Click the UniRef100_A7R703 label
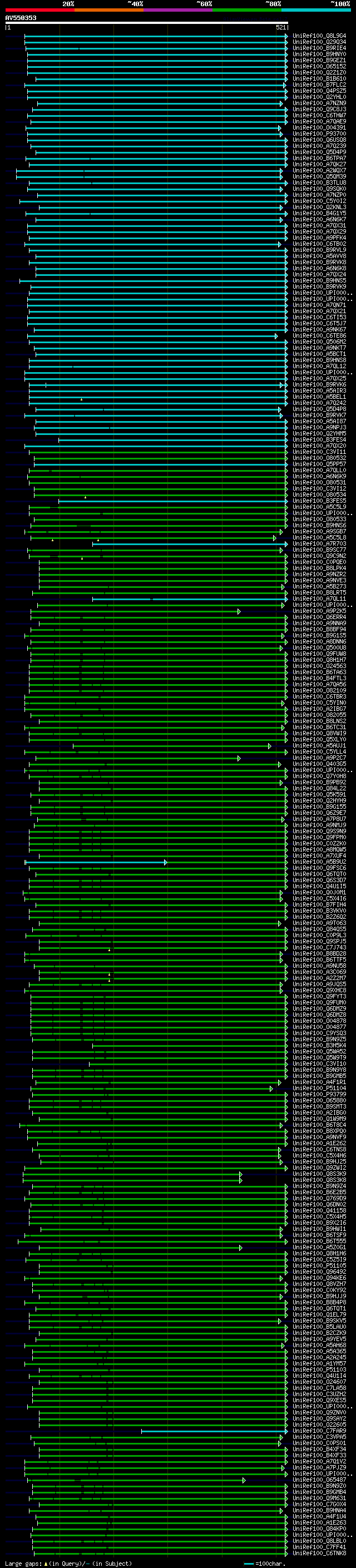Image resolution: width=356 pixels, height=1568 pixels. coord(319,543)
